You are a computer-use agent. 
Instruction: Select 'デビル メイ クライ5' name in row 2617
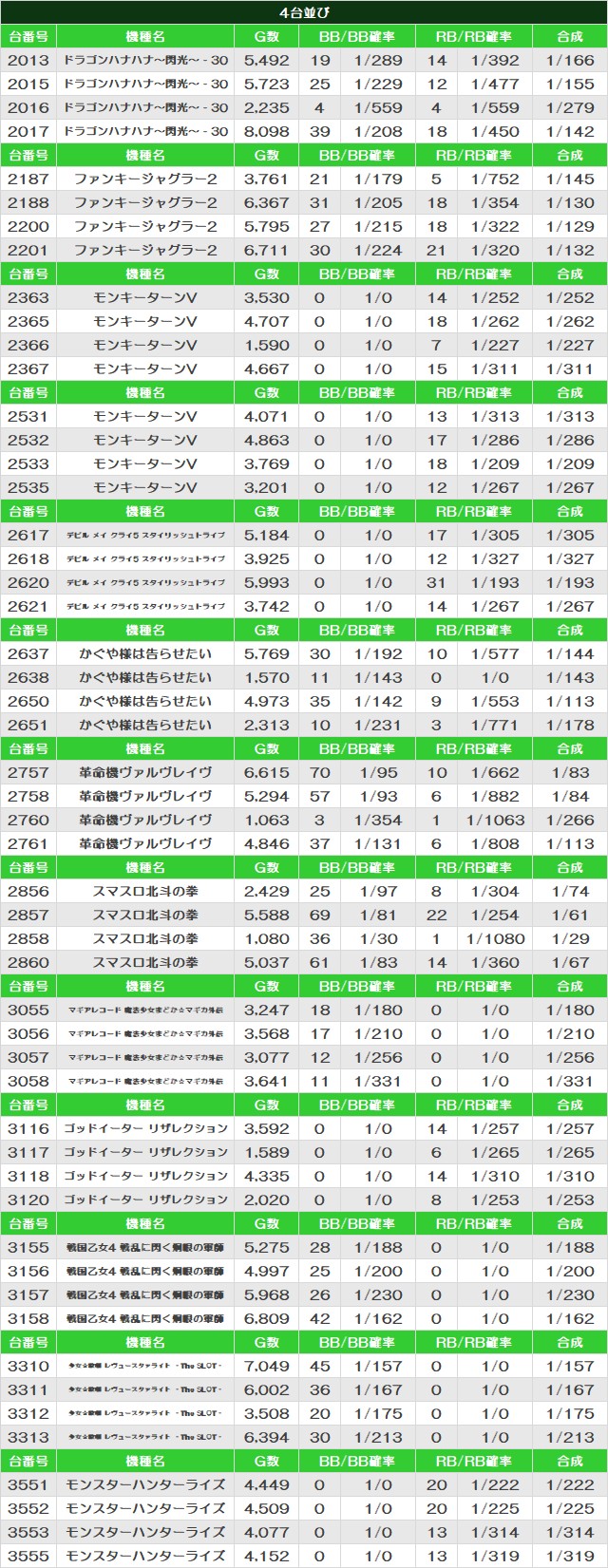coord(145,535)
